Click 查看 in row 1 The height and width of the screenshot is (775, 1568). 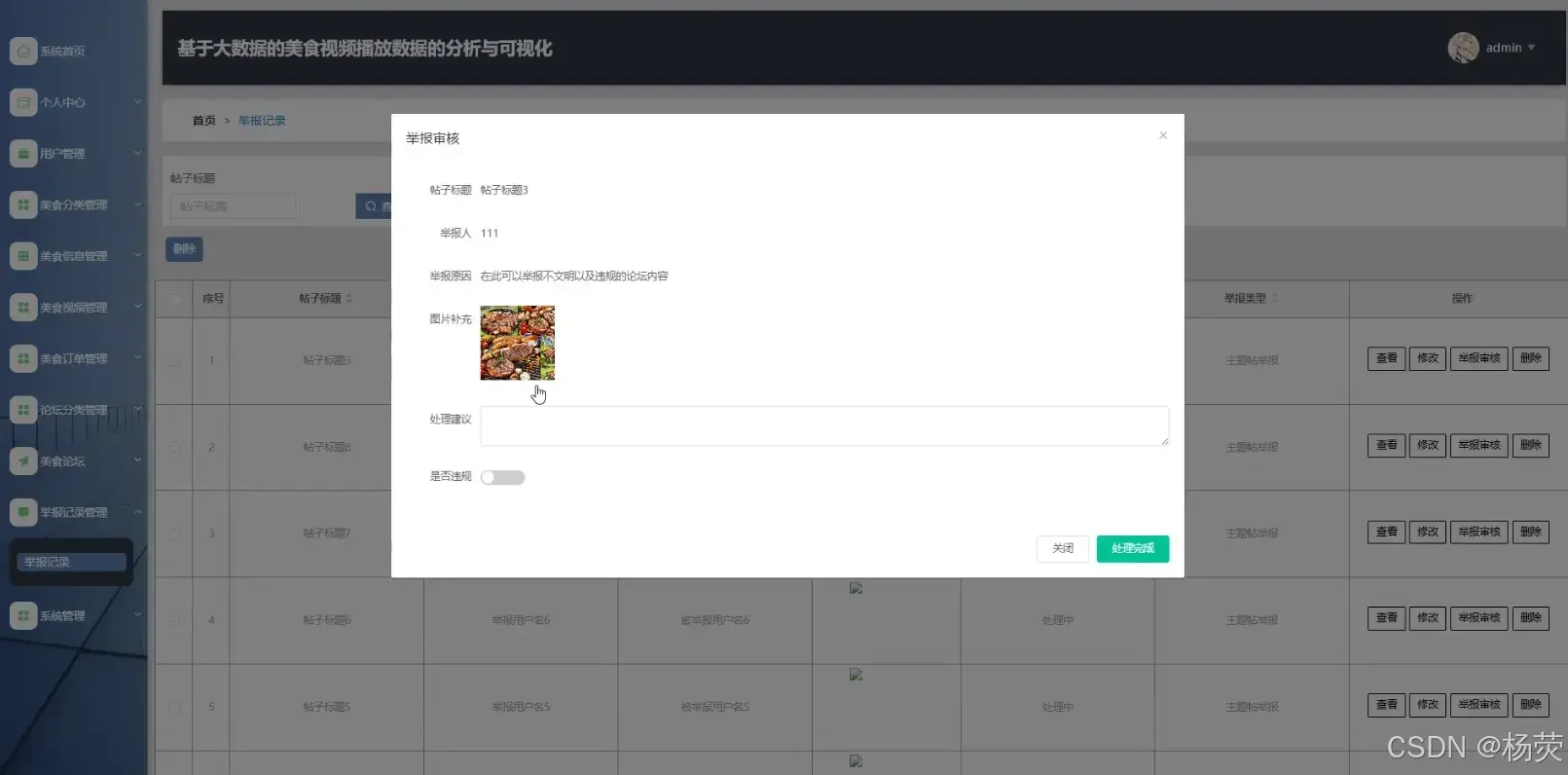click(1387, 358)
